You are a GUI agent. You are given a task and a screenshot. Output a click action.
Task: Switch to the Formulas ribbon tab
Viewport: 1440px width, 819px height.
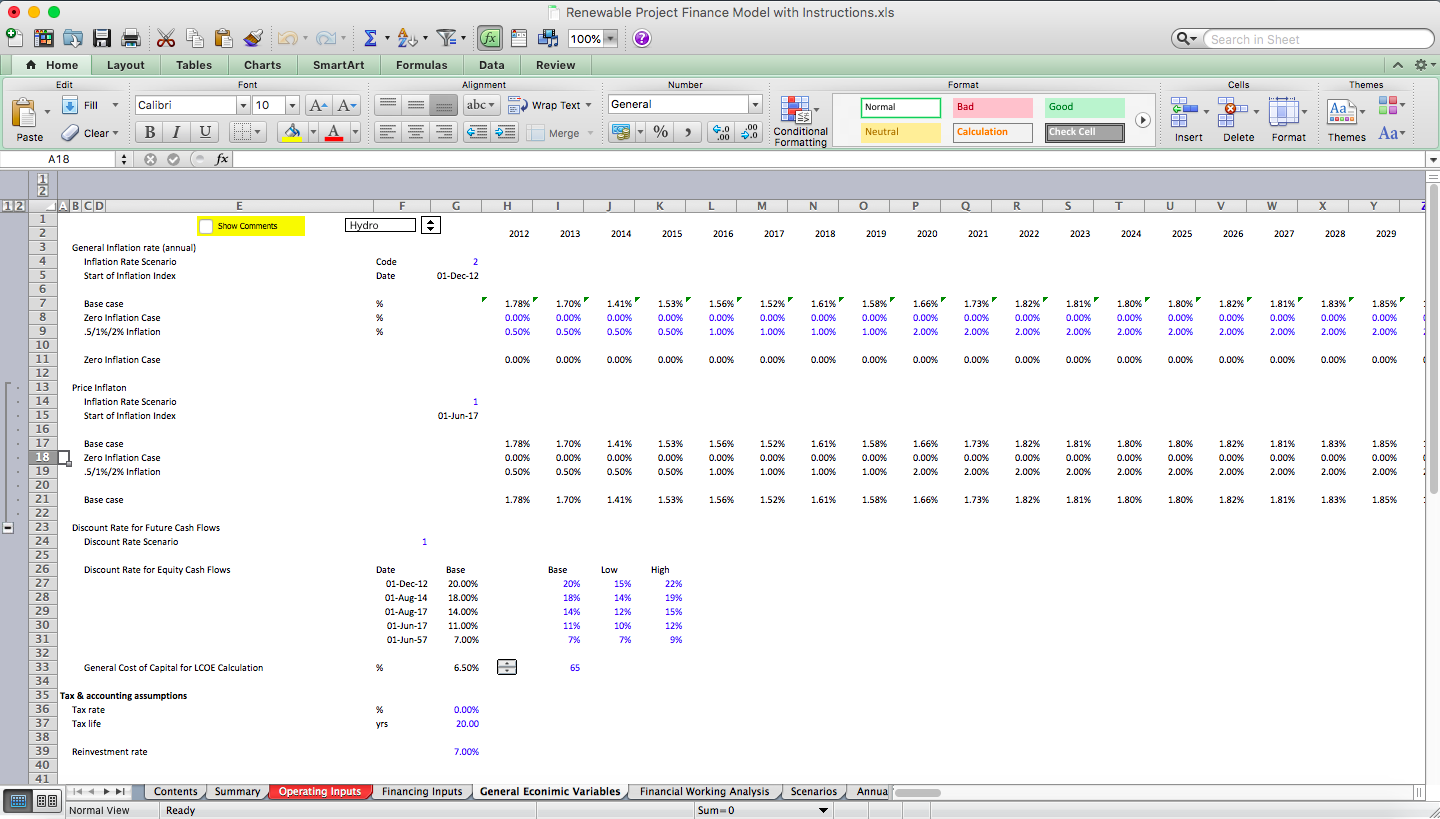pyautogui.click(x=422, y=65)
